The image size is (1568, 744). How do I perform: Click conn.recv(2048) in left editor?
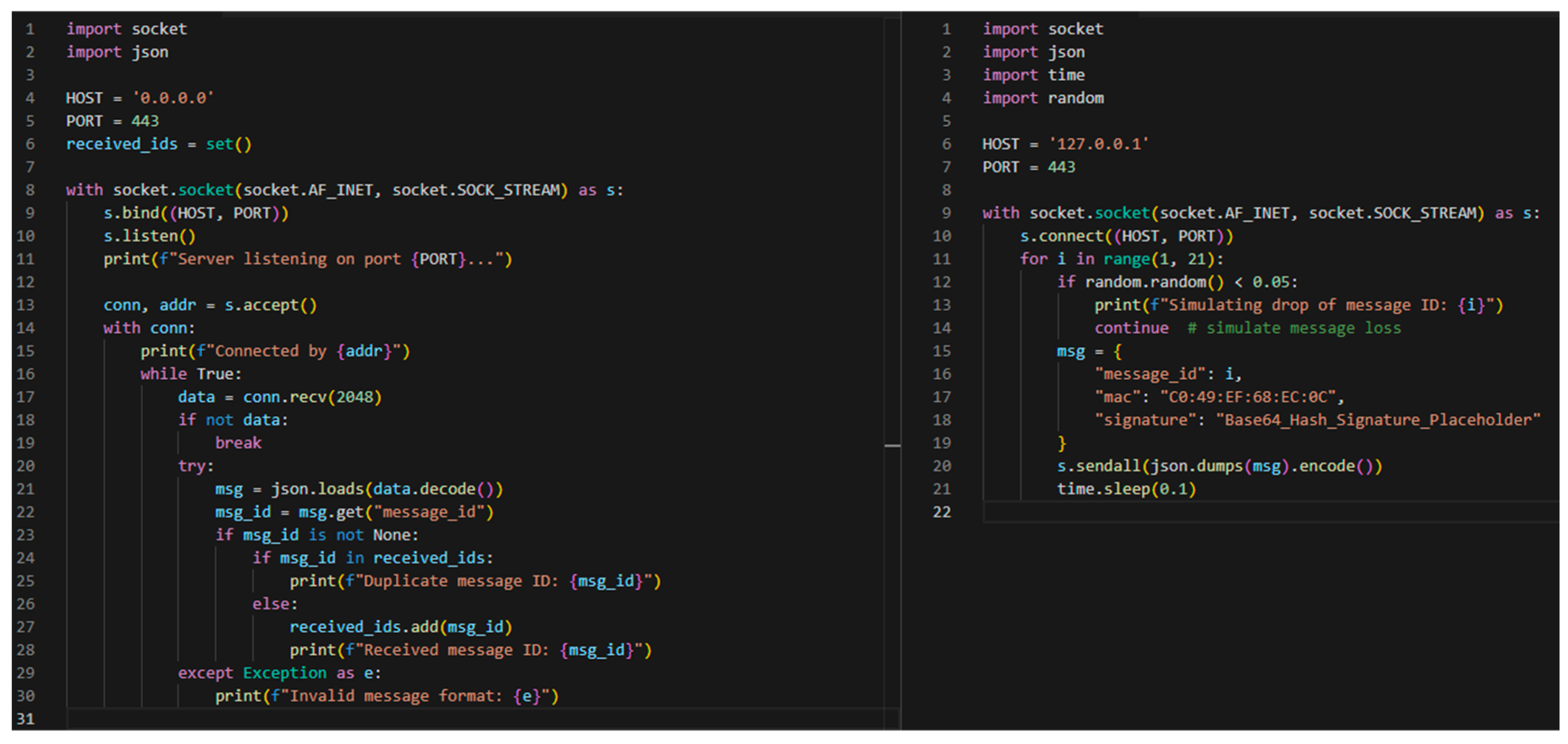point(312,396)
